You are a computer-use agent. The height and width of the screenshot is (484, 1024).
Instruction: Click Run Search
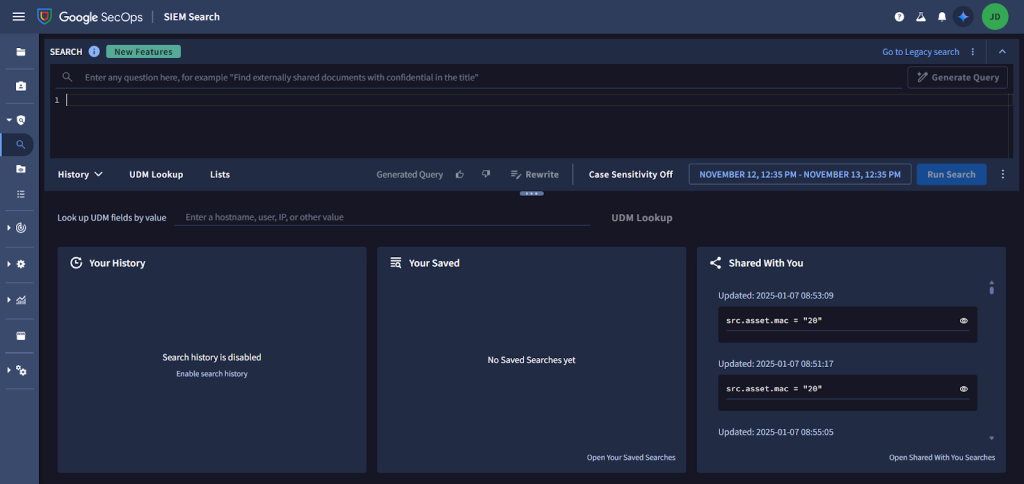[952, 174]
